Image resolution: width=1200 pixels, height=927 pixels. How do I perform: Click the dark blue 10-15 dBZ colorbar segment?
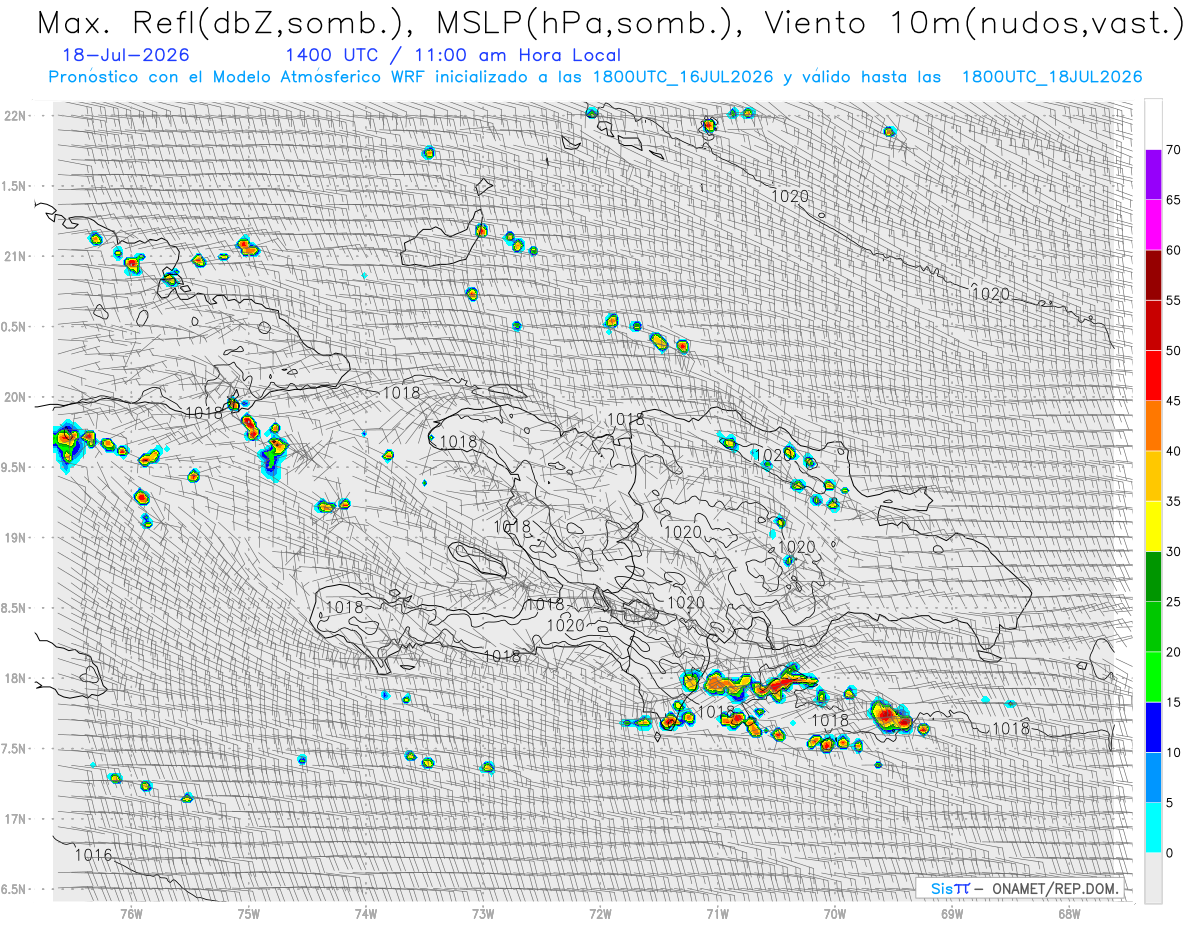coord(1153,727)
